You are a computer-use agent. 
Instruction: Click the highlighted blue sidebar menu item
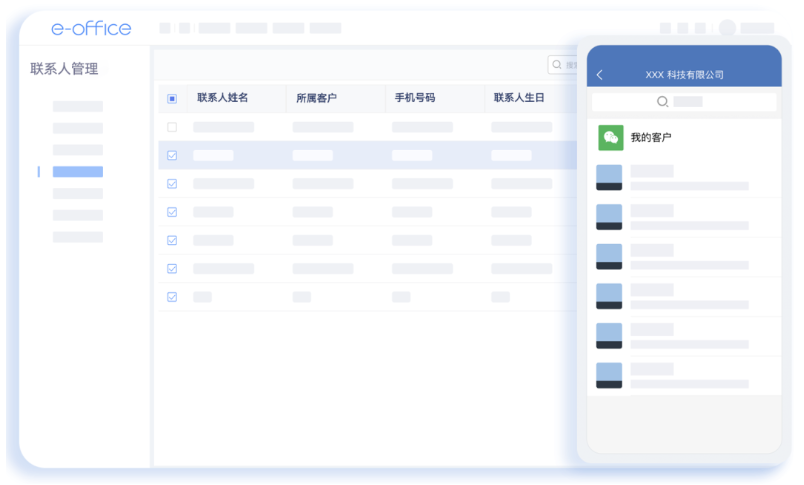[78, 172]
